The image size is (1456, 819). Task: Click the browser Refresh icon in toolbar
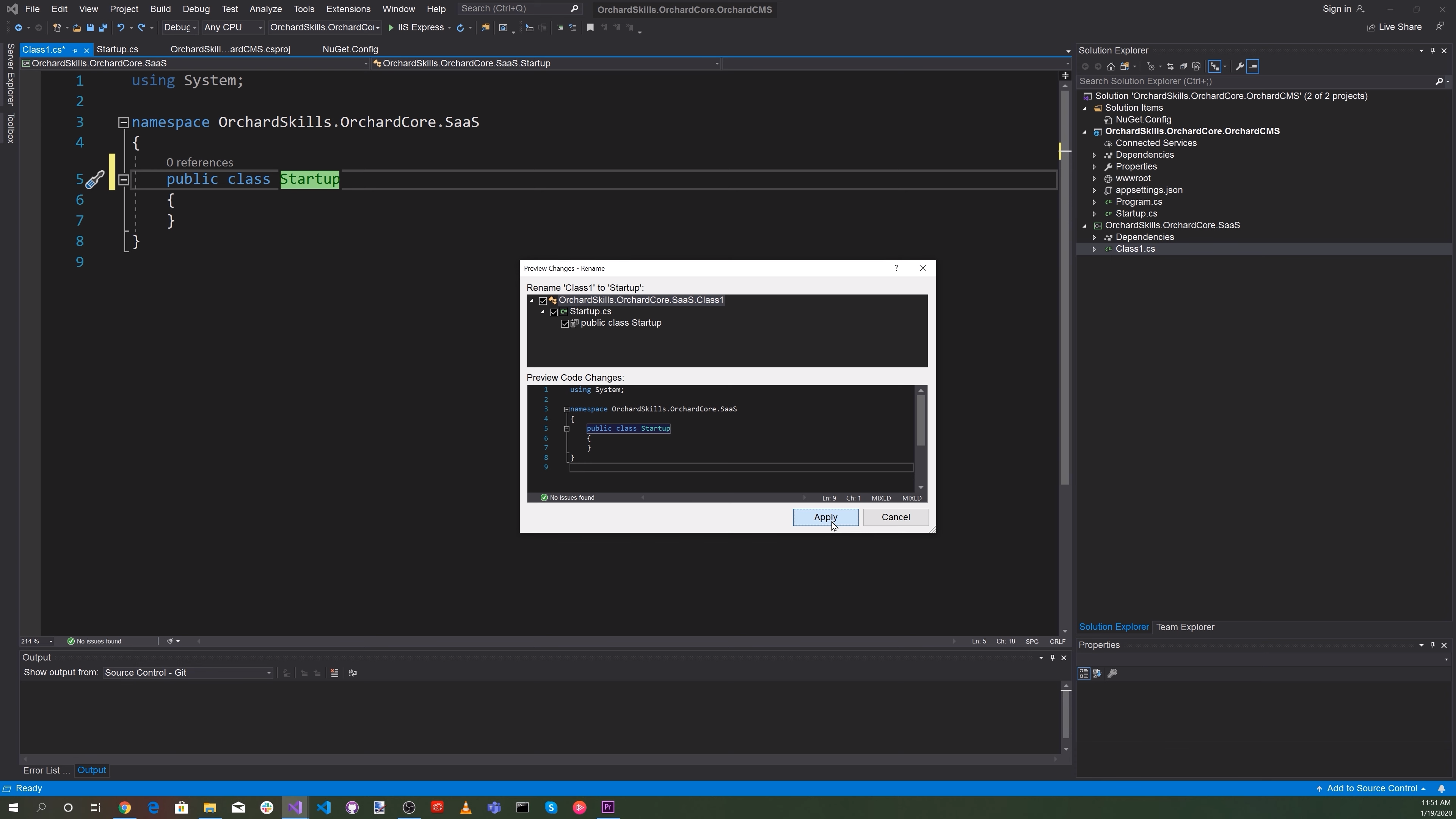pyautogui.click(x=460, y=28)
